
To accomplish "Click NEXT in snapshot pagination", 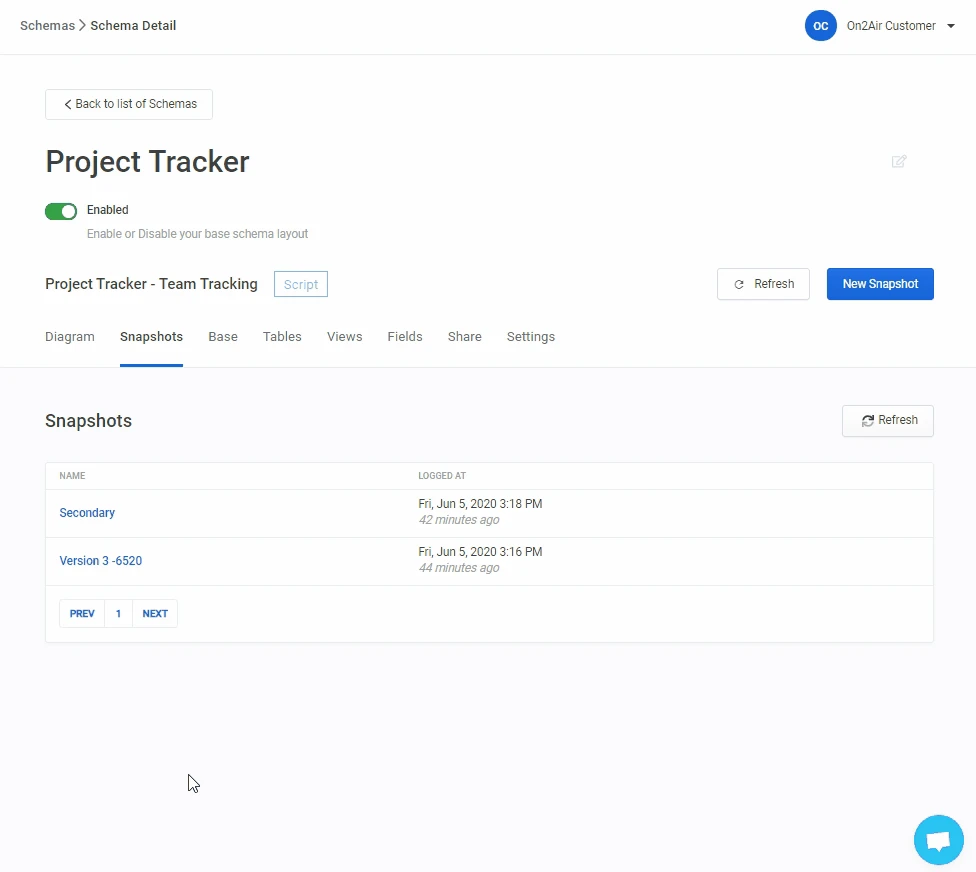I will [x=155, y=614].
